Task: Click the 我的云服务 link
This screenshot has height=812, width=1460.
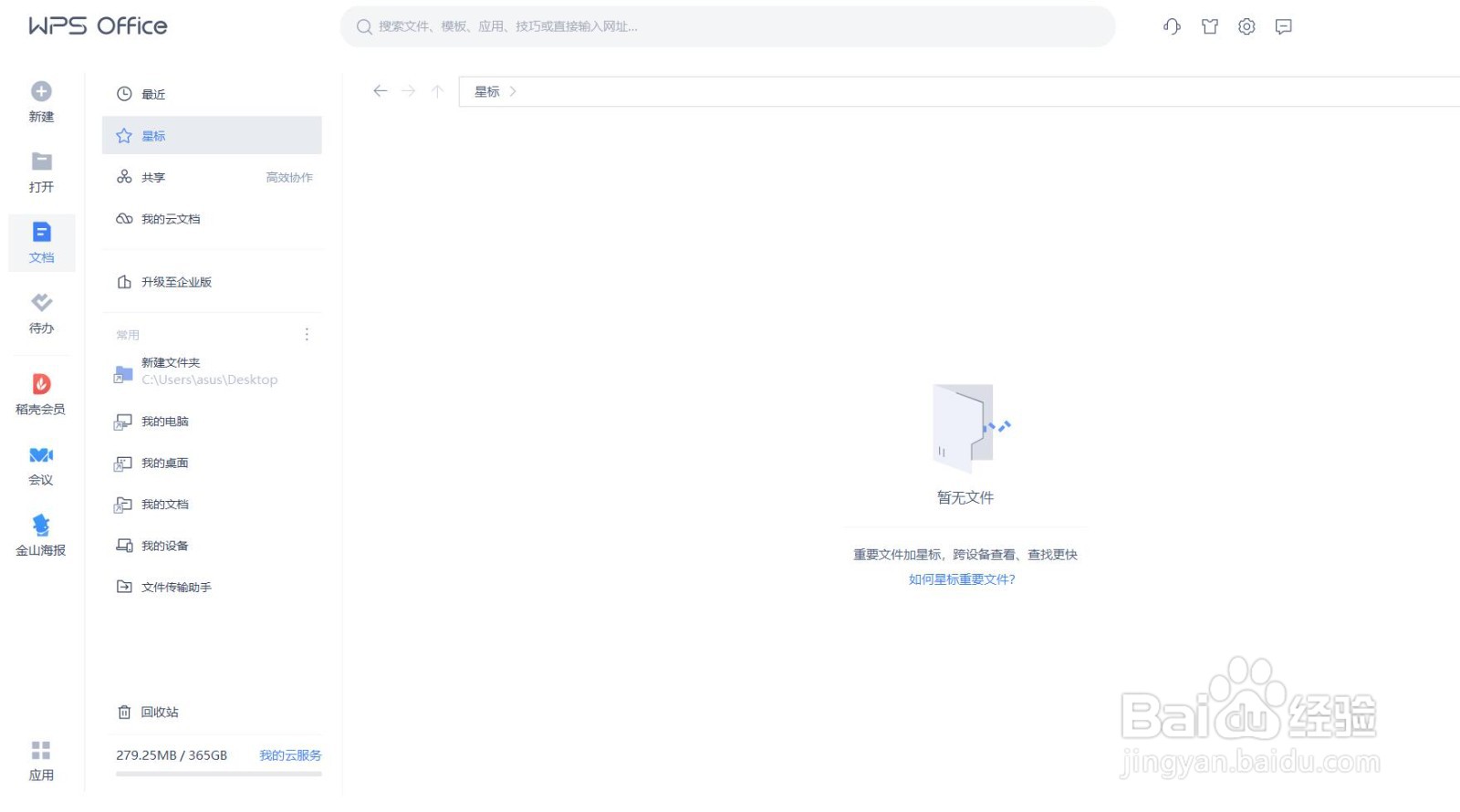Action: tap(290, 755)
